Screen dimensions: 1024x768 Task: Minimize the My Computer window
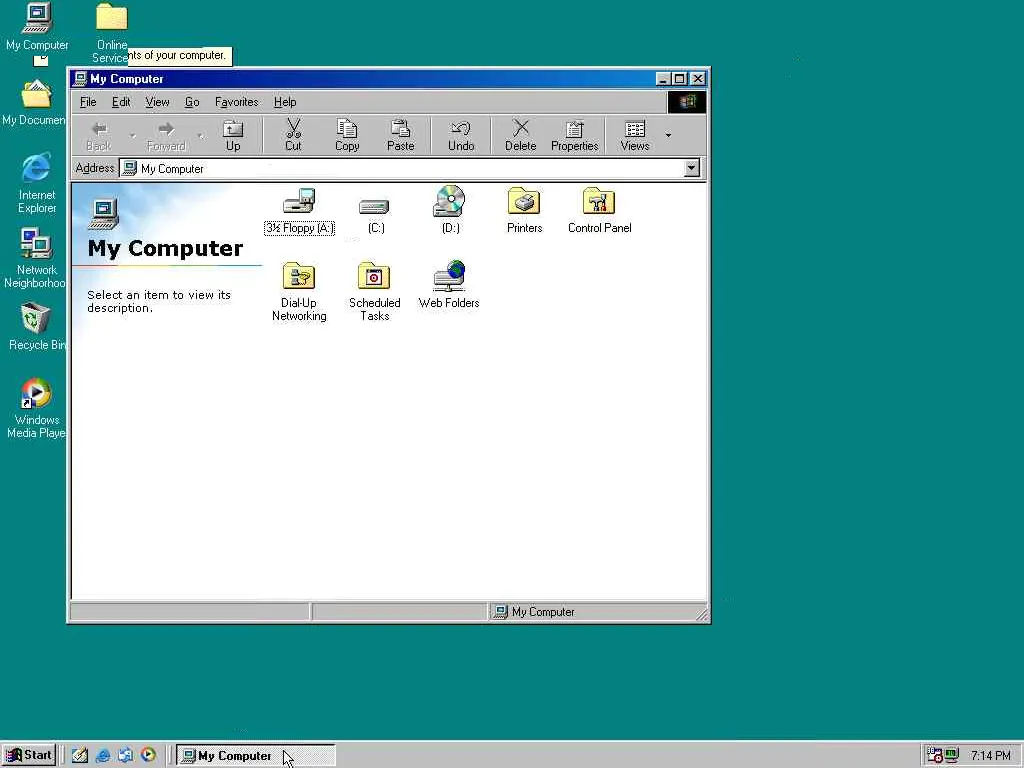663,79
